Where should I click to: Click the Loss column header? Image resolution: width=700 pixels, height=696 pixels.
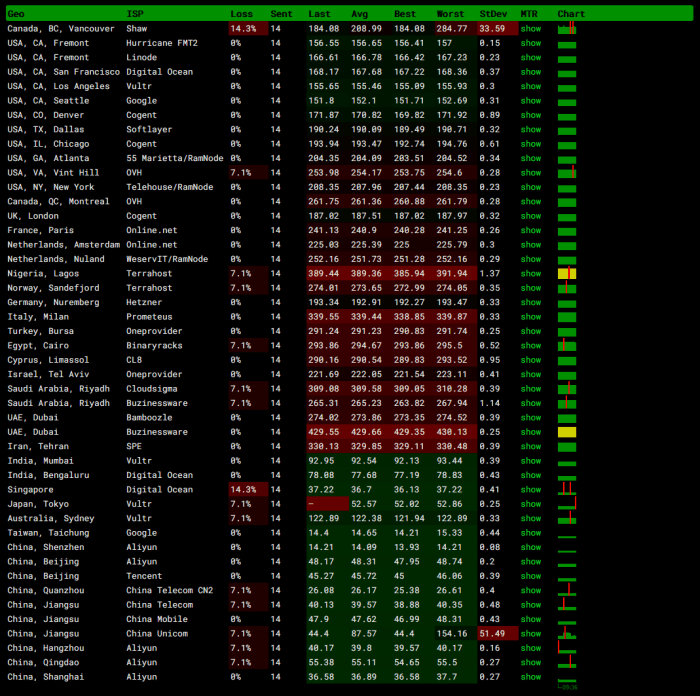click(242, 14)
